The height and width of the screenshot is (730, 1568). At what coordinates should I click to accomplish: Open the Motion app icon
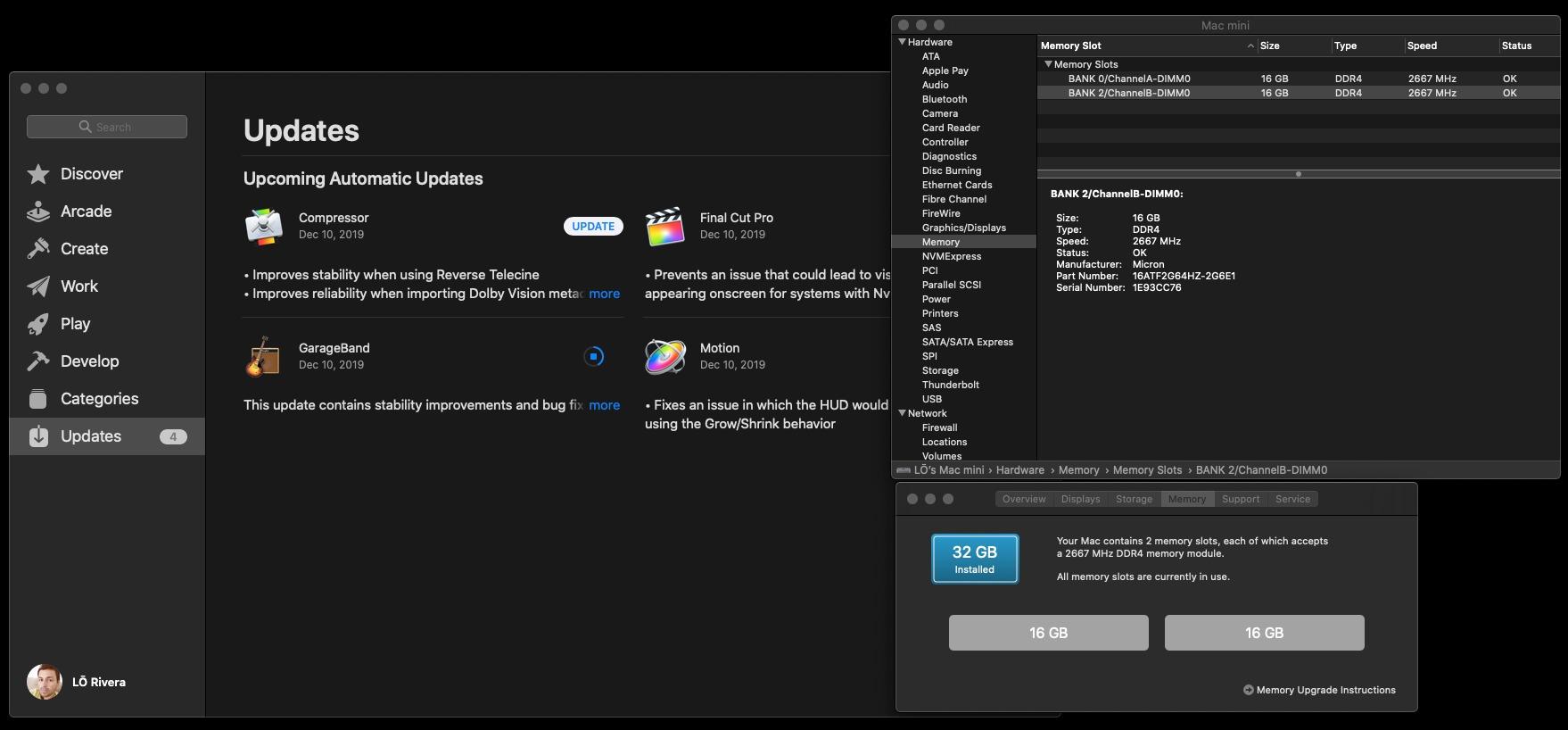(665, 357)
